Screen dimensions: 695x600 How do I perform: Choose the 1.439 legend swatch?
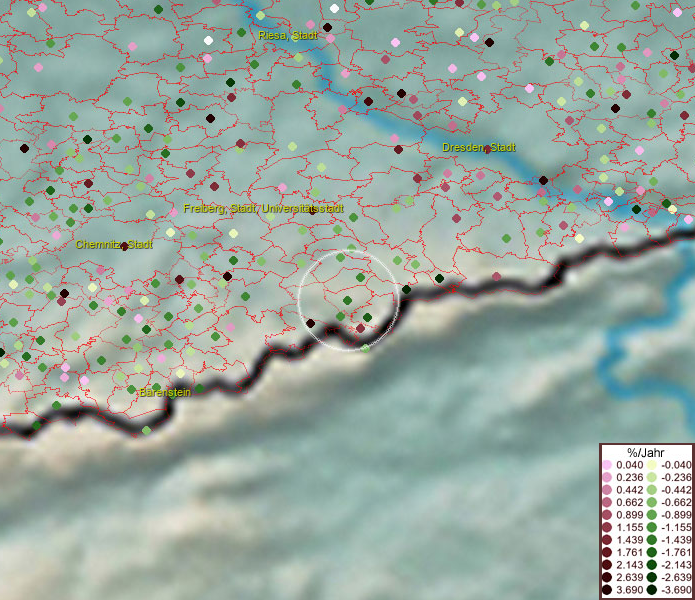(x=607, y=541)
